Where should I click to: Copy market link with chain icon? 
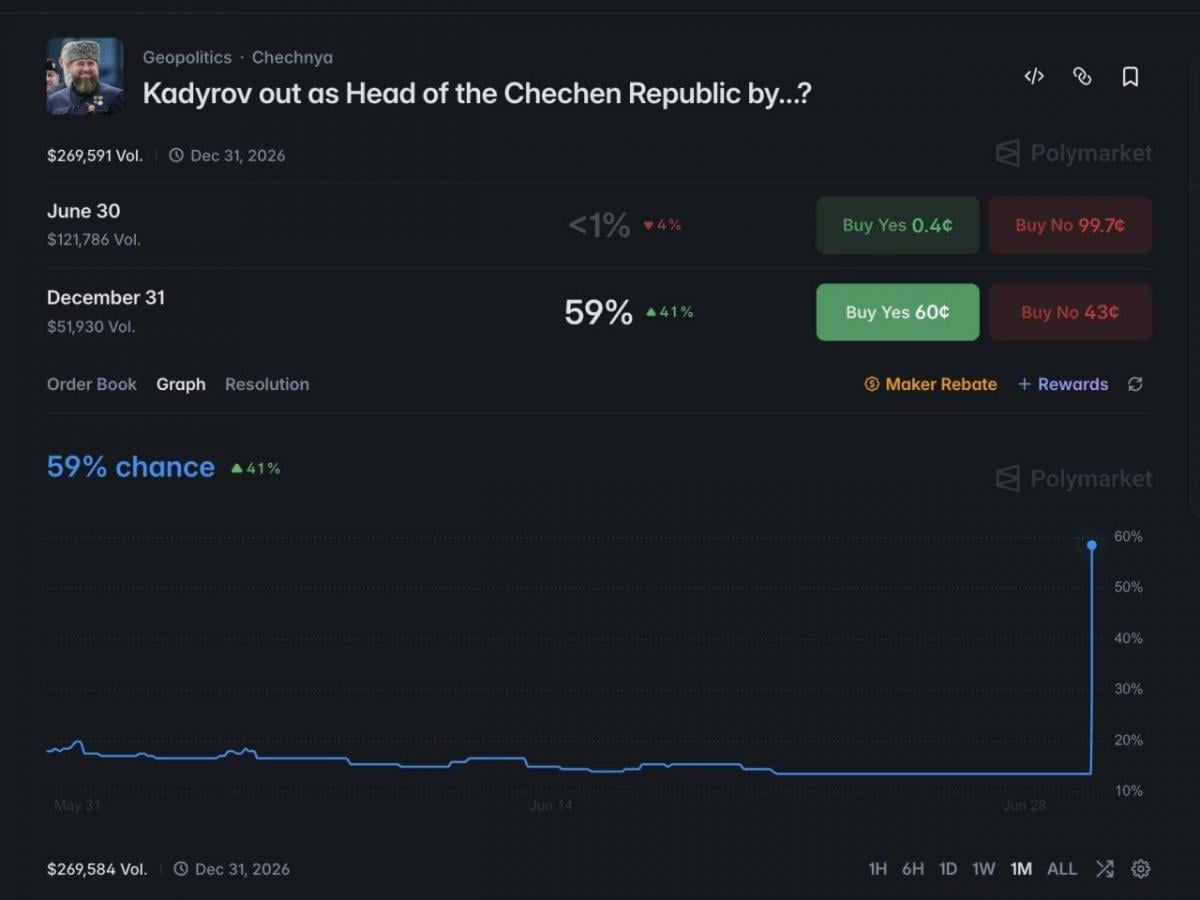(1082, 76)
